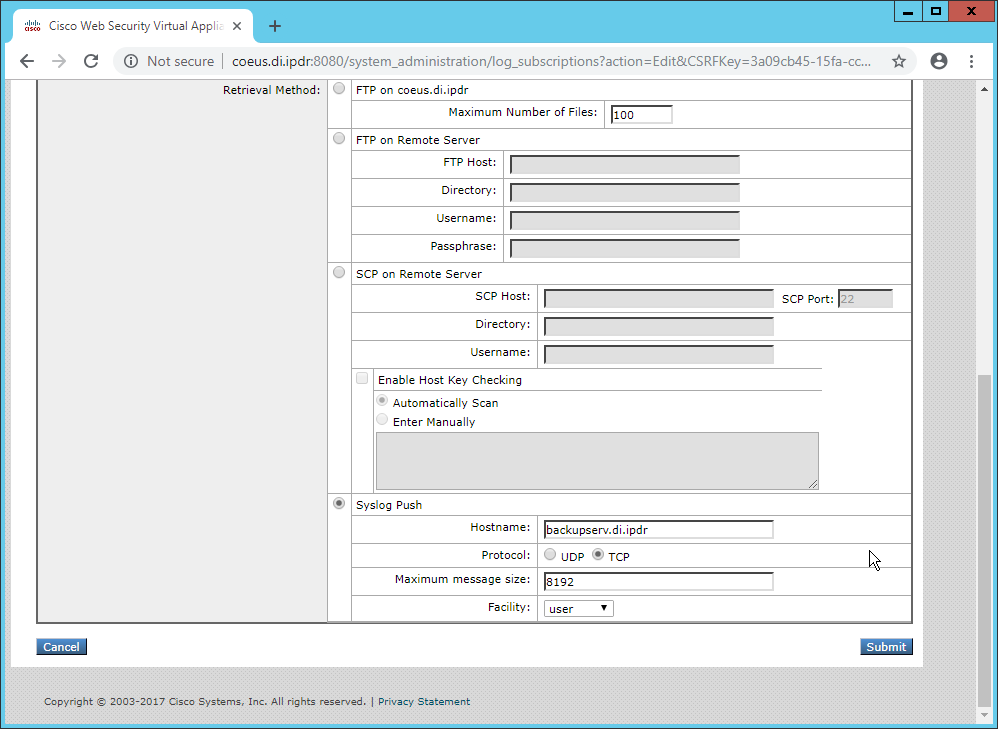Click the site information icon
This screenshot has height=729, width=998.
(x=131, y=61)
